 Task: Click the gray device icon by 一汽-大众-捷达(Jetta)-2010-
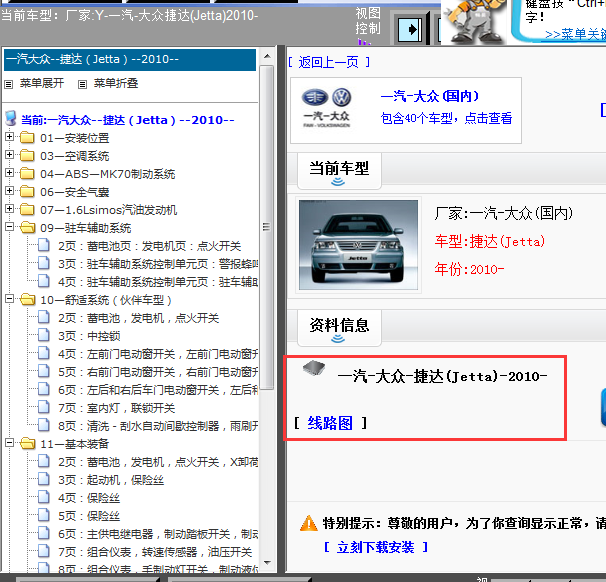(314, 368)
